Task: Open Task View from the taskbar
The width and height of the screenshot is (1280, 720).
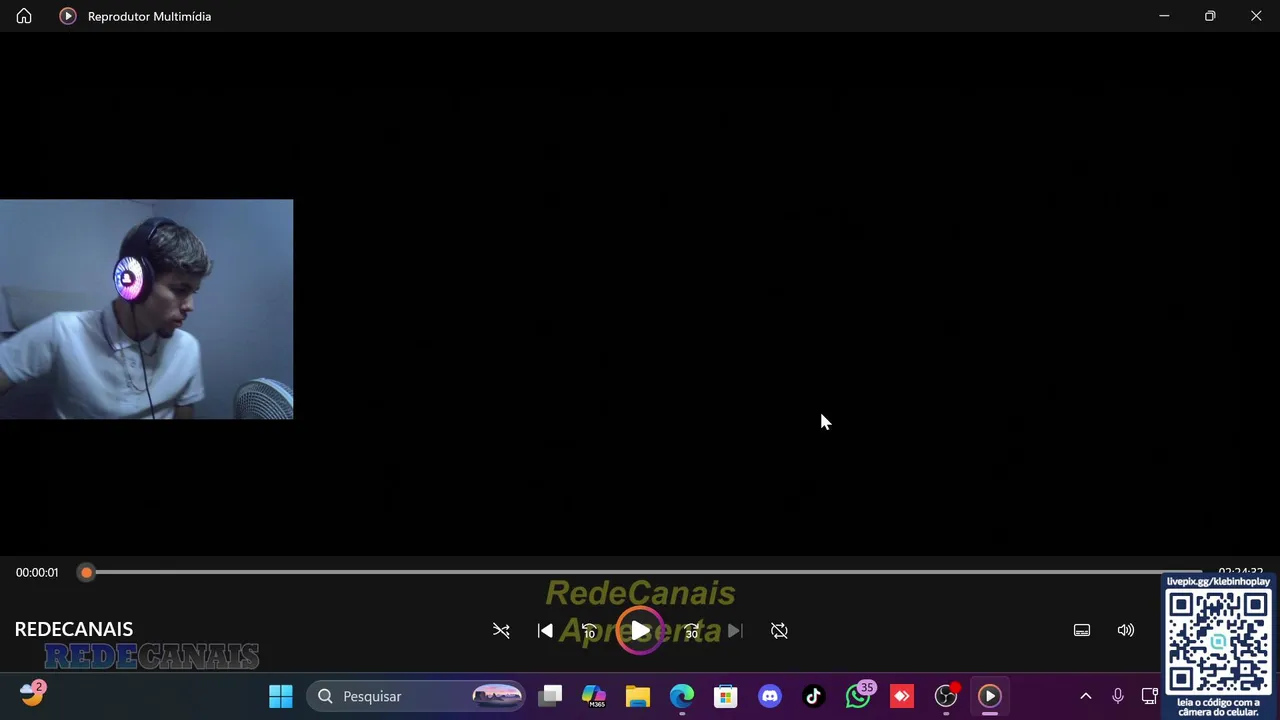Action: pyautogui.click(x=550, y=696)
